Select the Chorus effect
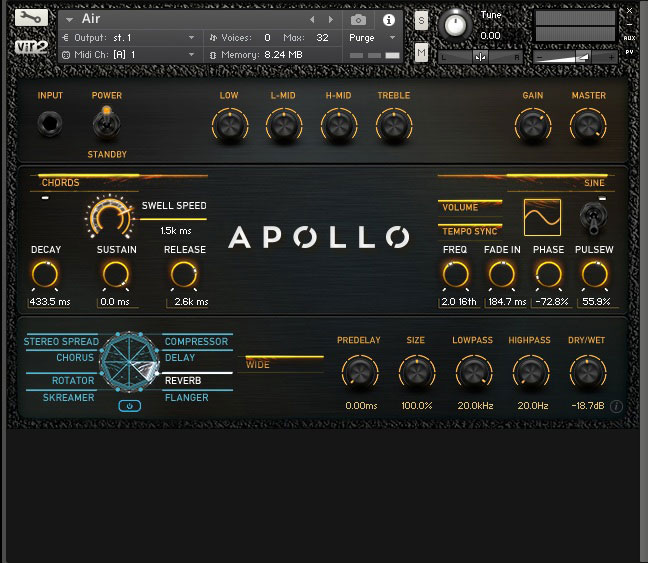 tap(75, 358)
